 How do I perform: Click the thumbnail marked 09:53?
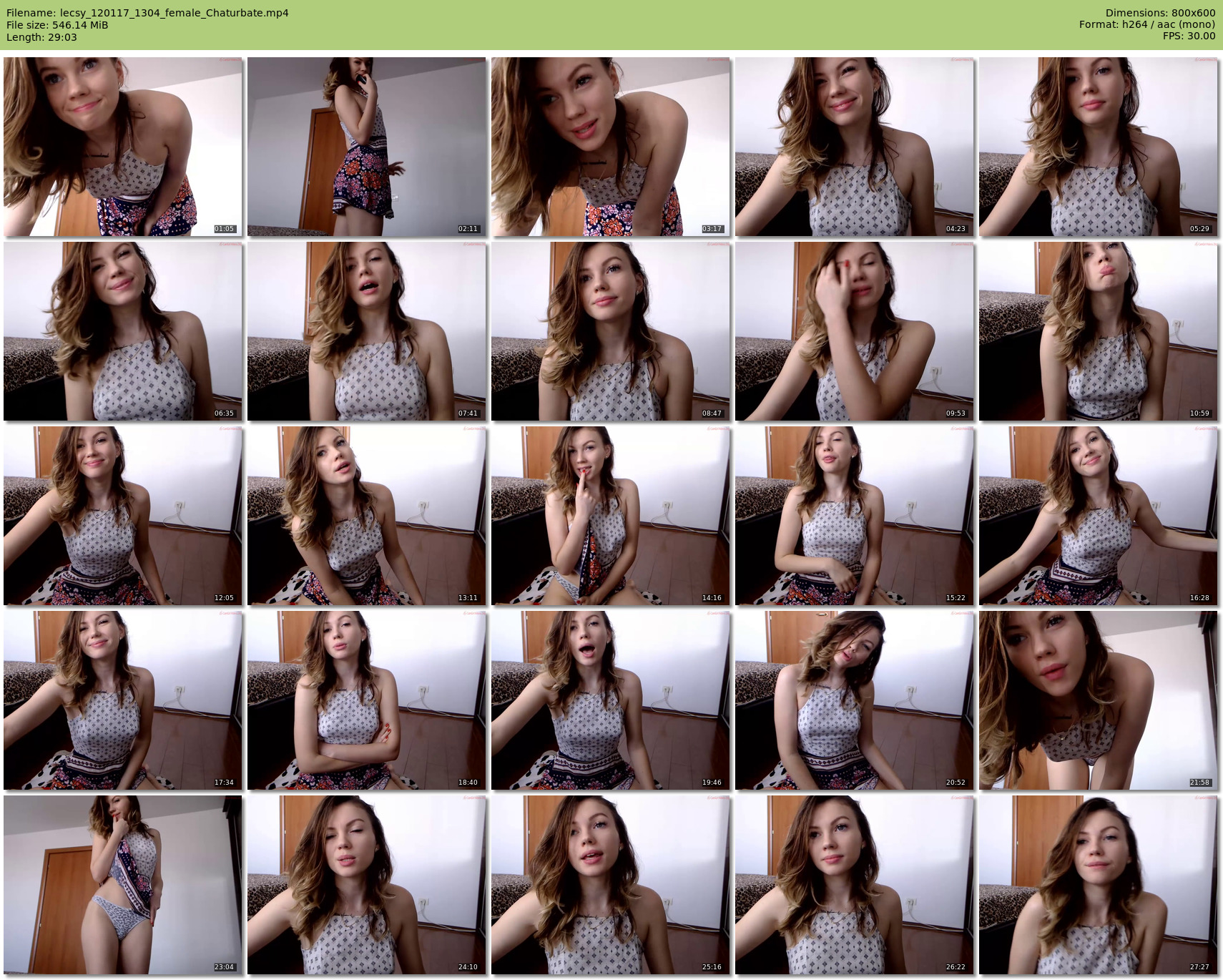(854, 331)
